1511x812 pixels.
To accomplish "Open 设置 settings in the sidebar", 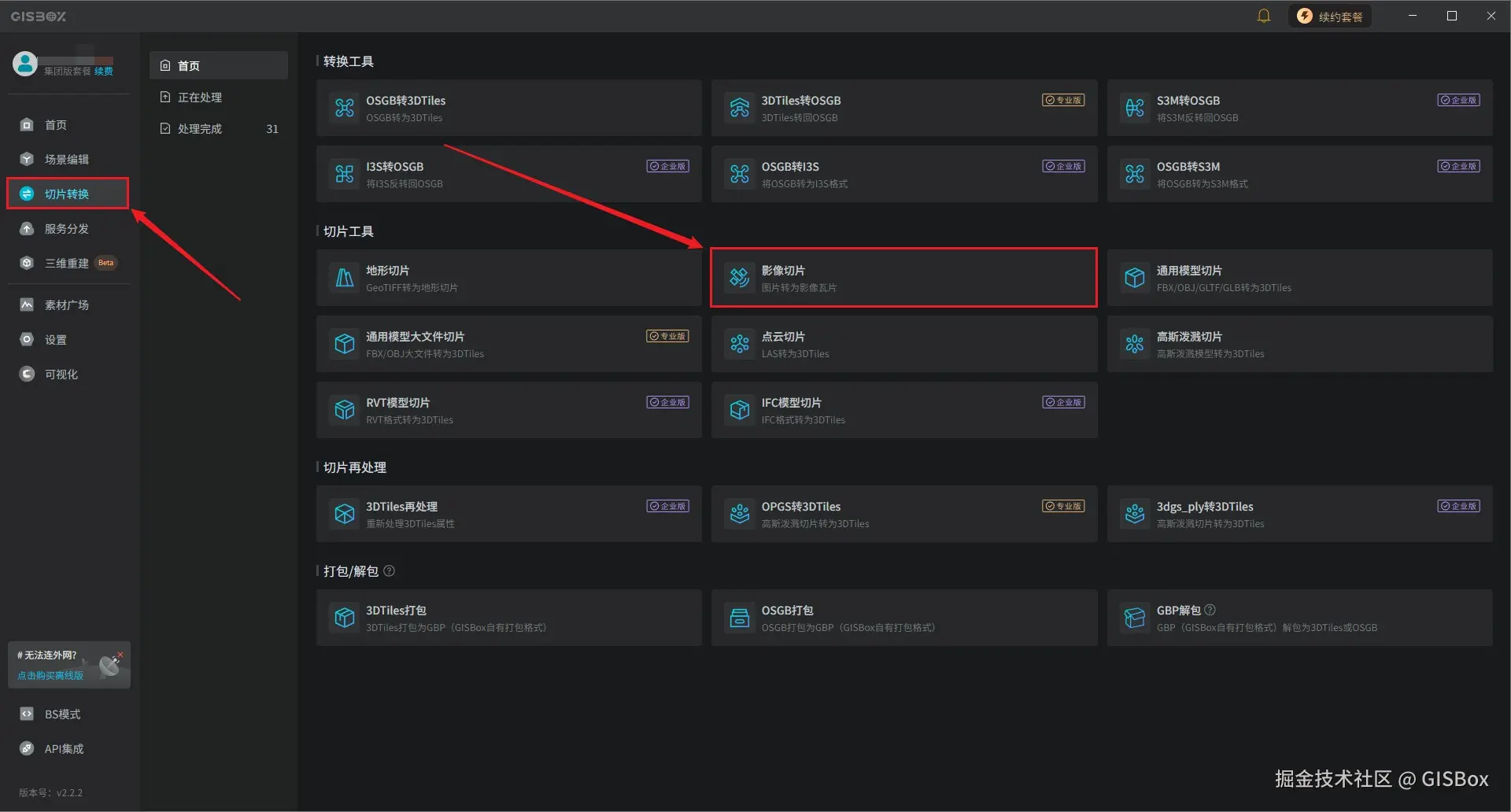I will 68,339.
